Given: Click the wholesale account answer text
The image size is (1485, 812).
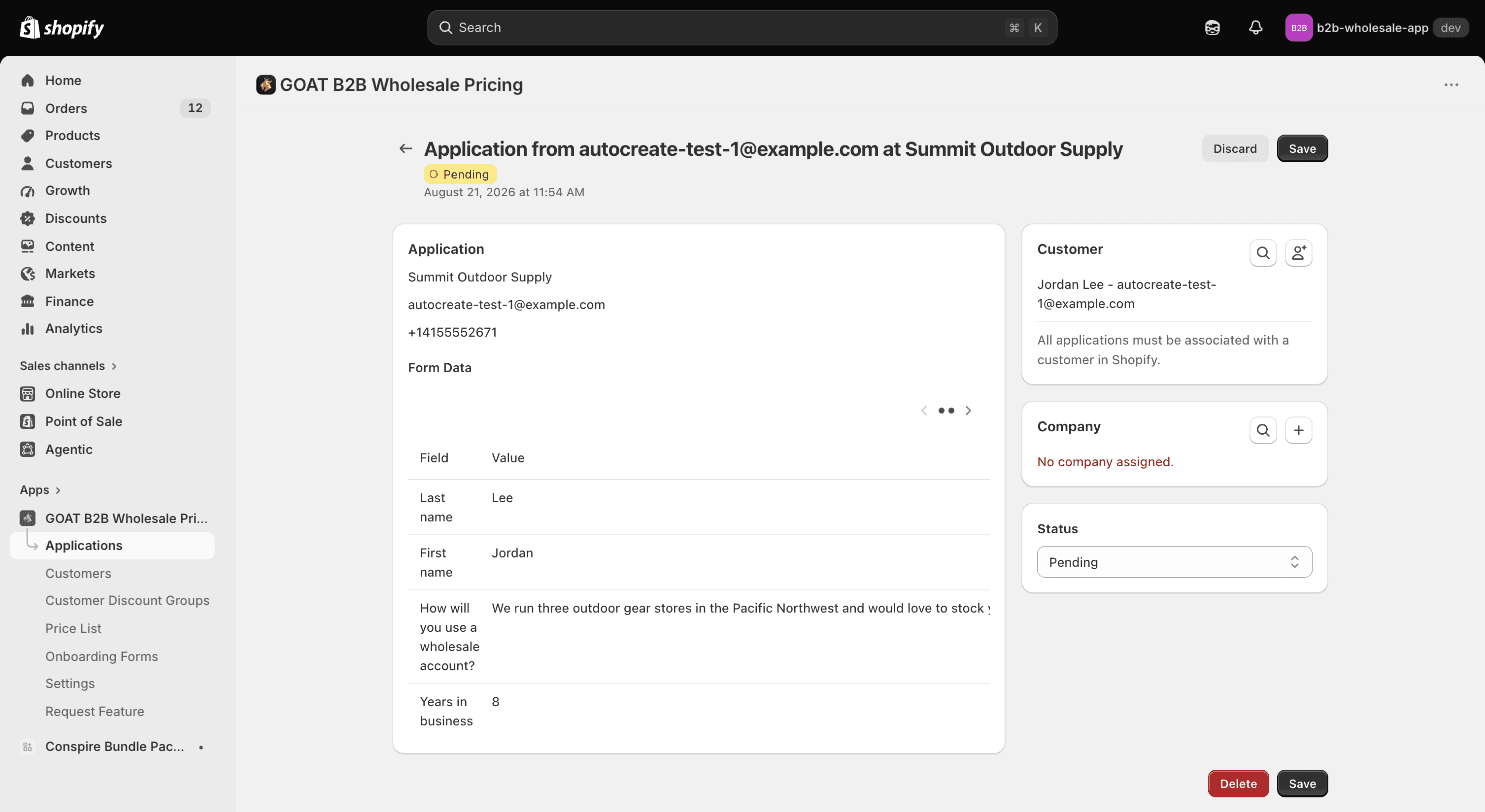Looking at the screenshot, I should (x=740, y=608).
